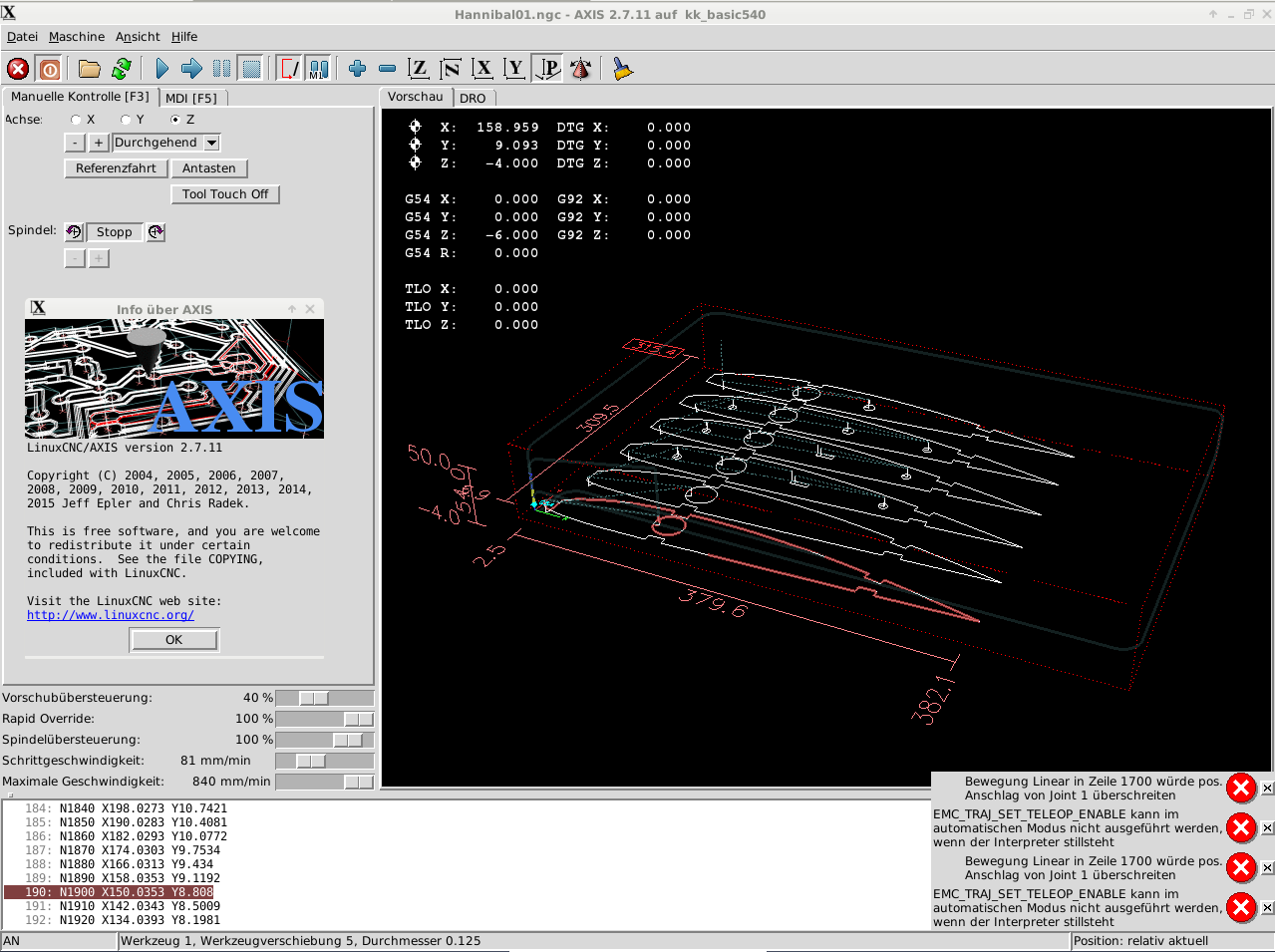
Task: Zoom in the preview with plus icon
Action: tap(357, 69)
